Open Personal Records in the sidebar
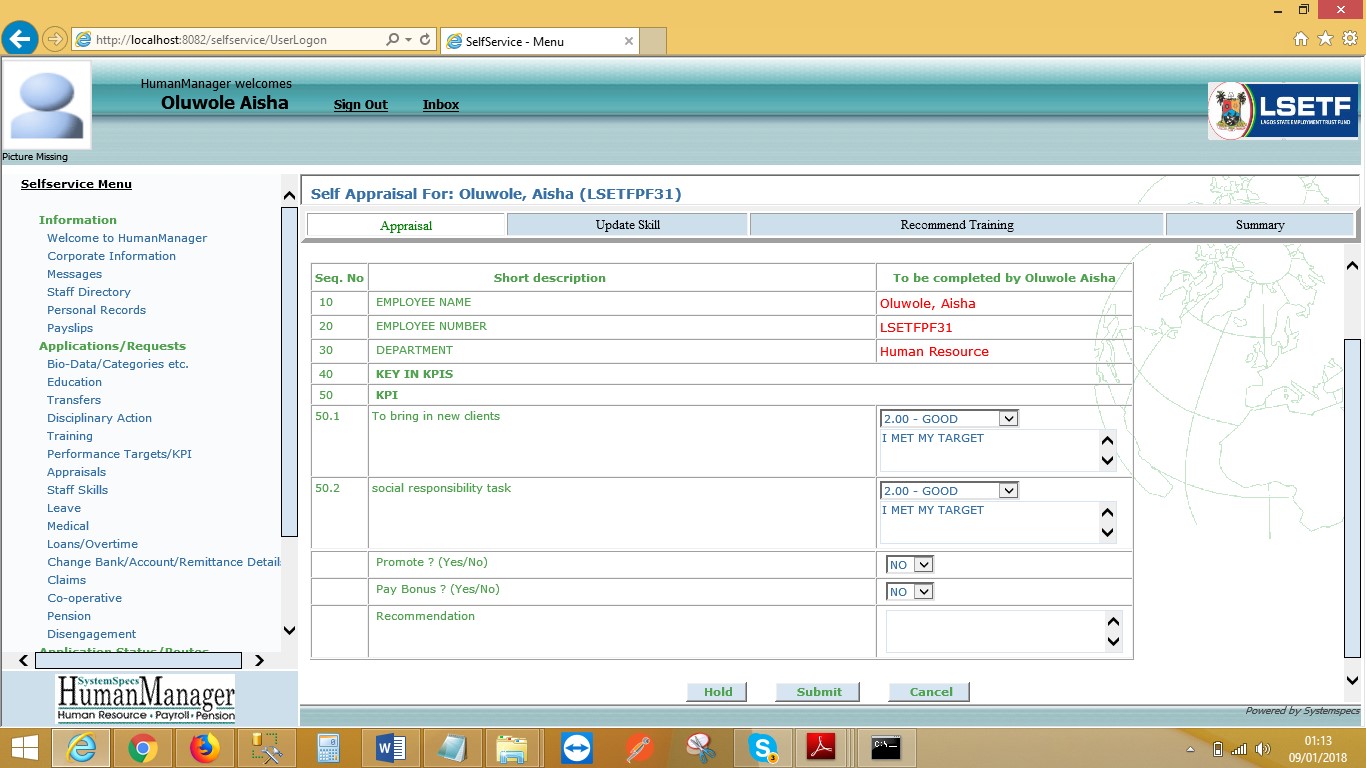Viewport: 1366px width, 768px height. [97, 310]
